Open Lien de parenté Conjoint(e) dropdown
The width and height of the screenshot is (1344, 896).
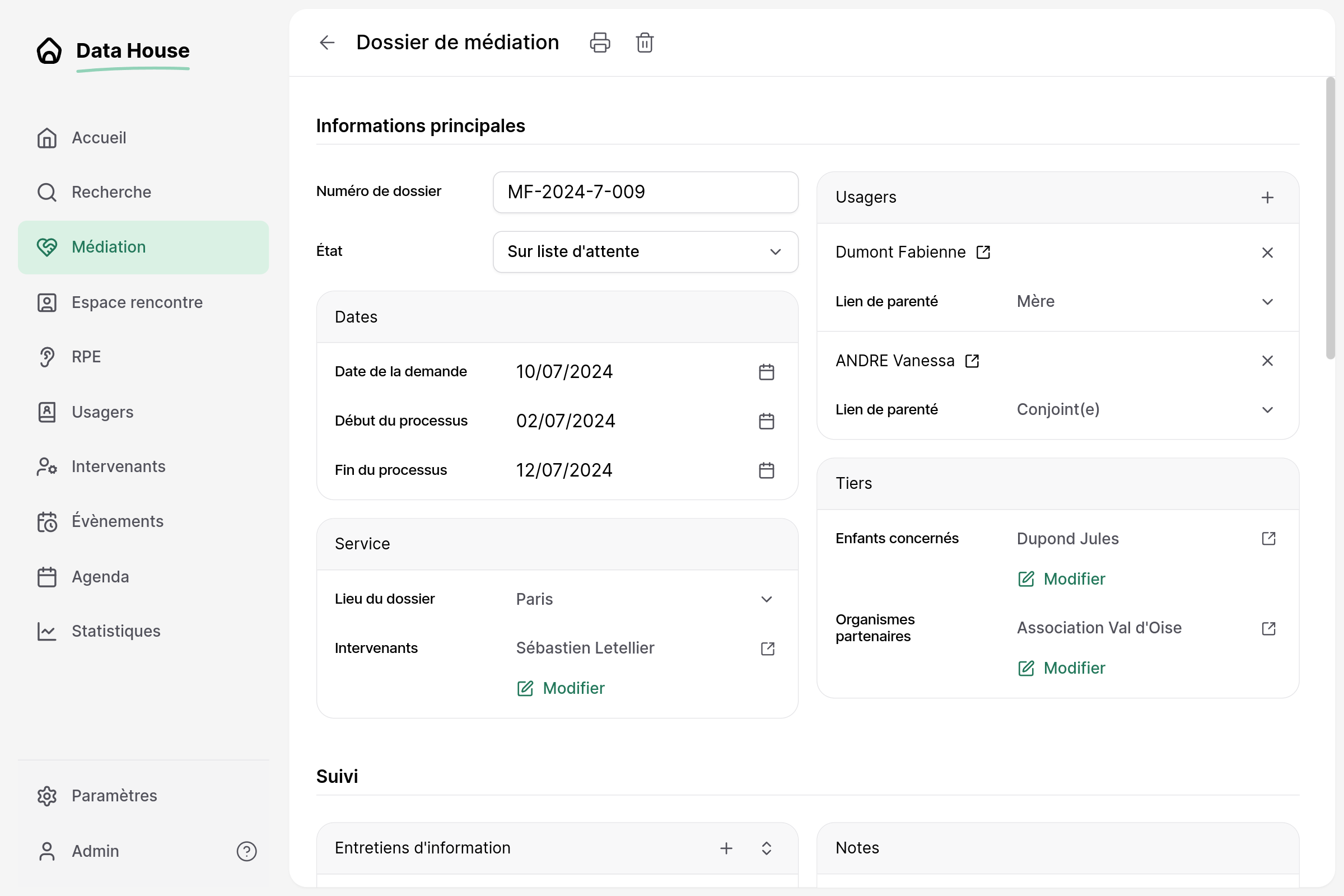tap(1146, 410)
